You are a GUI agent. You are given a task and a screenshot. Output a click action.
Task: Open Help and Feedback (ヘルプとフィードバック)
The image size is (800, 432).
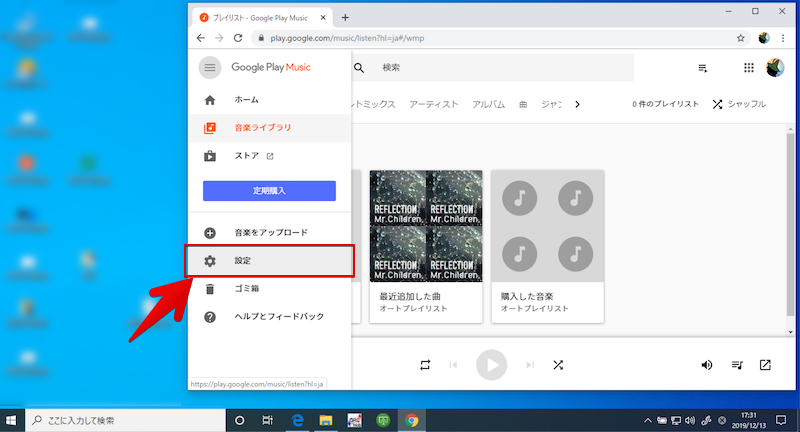pyautogui.click(x=278, y=317)
